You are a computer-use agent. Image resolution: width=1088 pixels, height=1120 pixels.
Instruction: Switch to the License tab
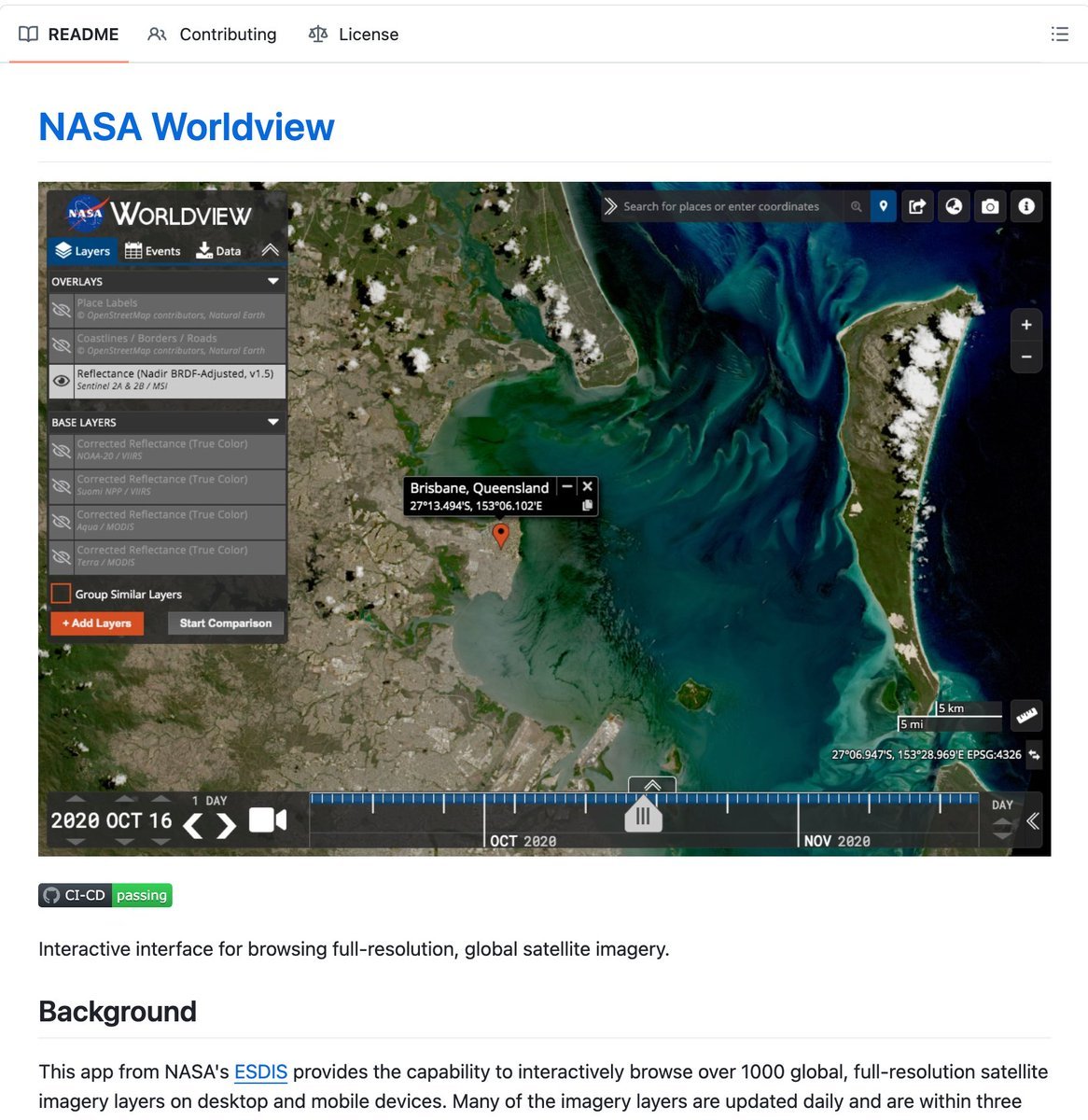[354, 35]
